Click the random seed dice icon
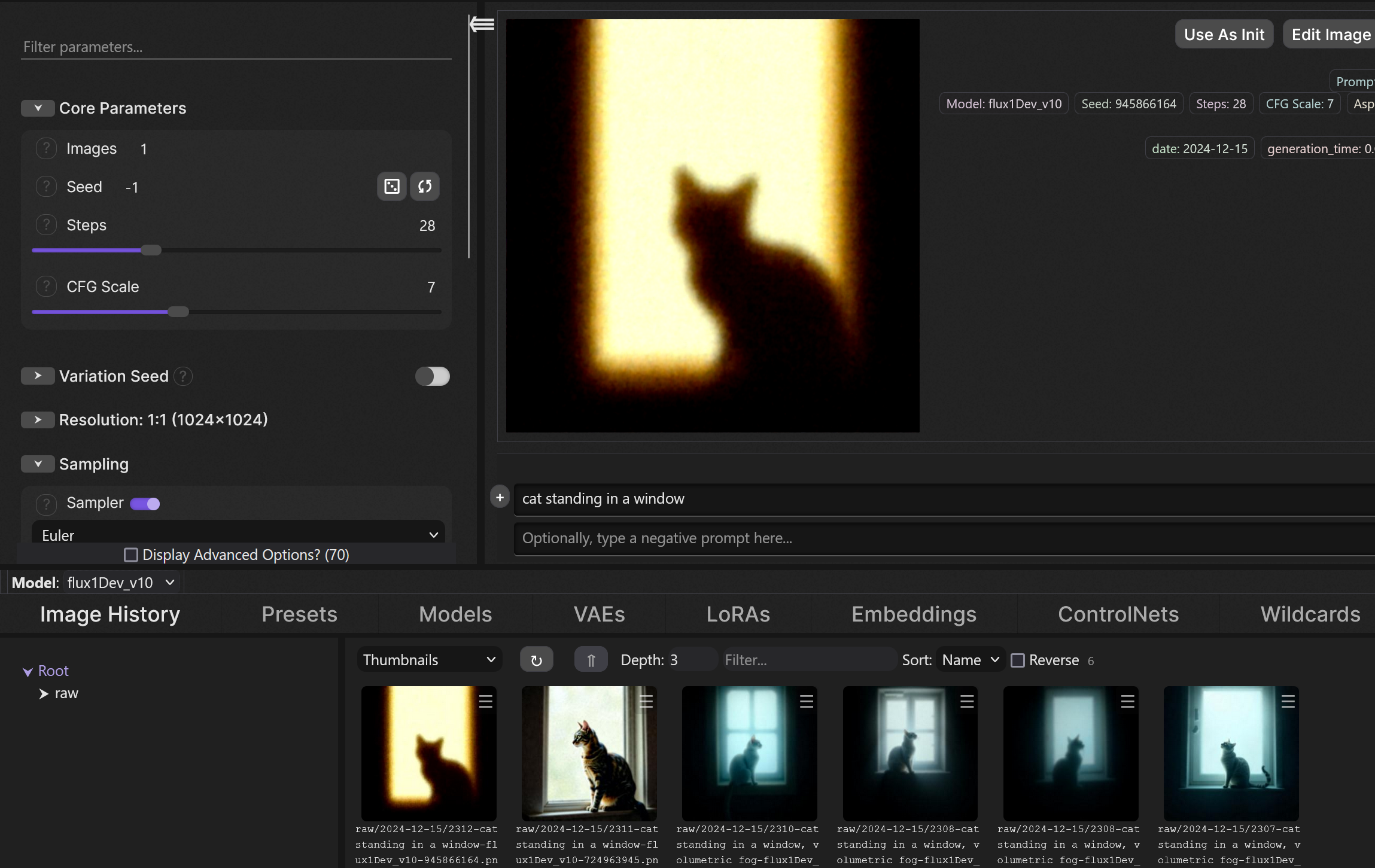 [x=392, y=187]
